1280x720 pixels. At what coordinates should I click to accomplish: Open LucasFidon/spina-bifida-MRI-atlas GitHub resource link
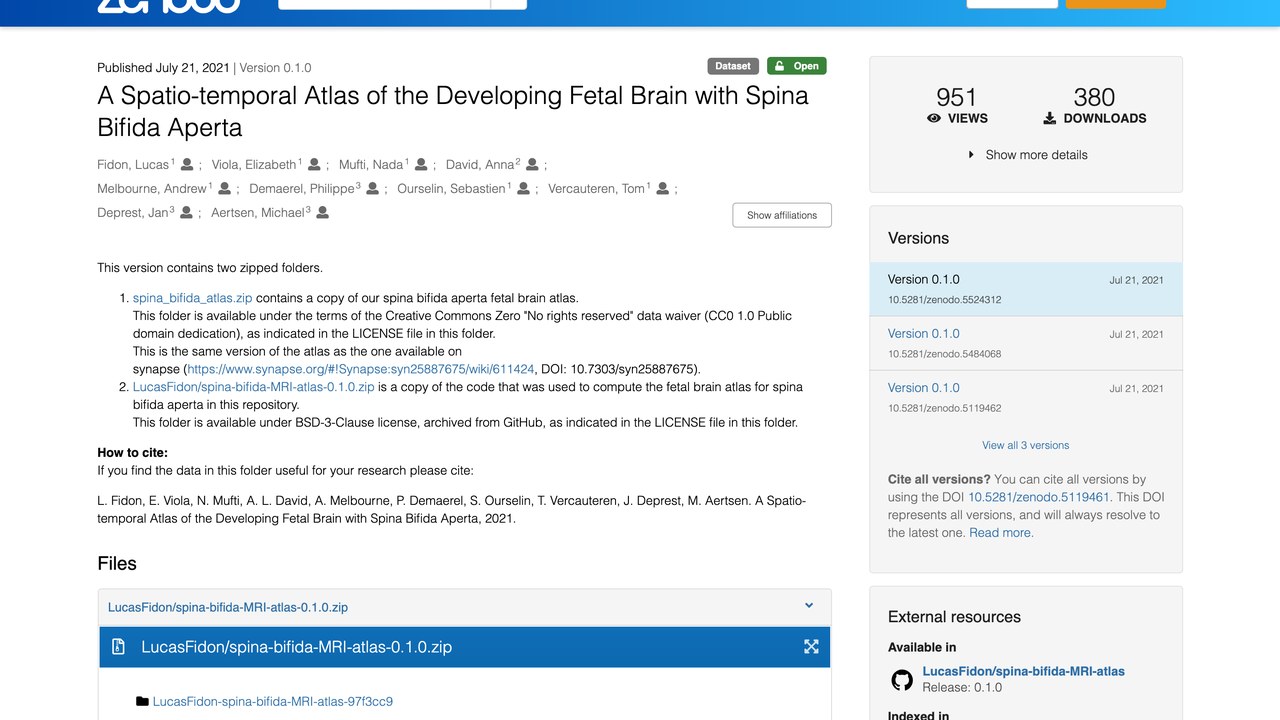(x=1023, y=672)
